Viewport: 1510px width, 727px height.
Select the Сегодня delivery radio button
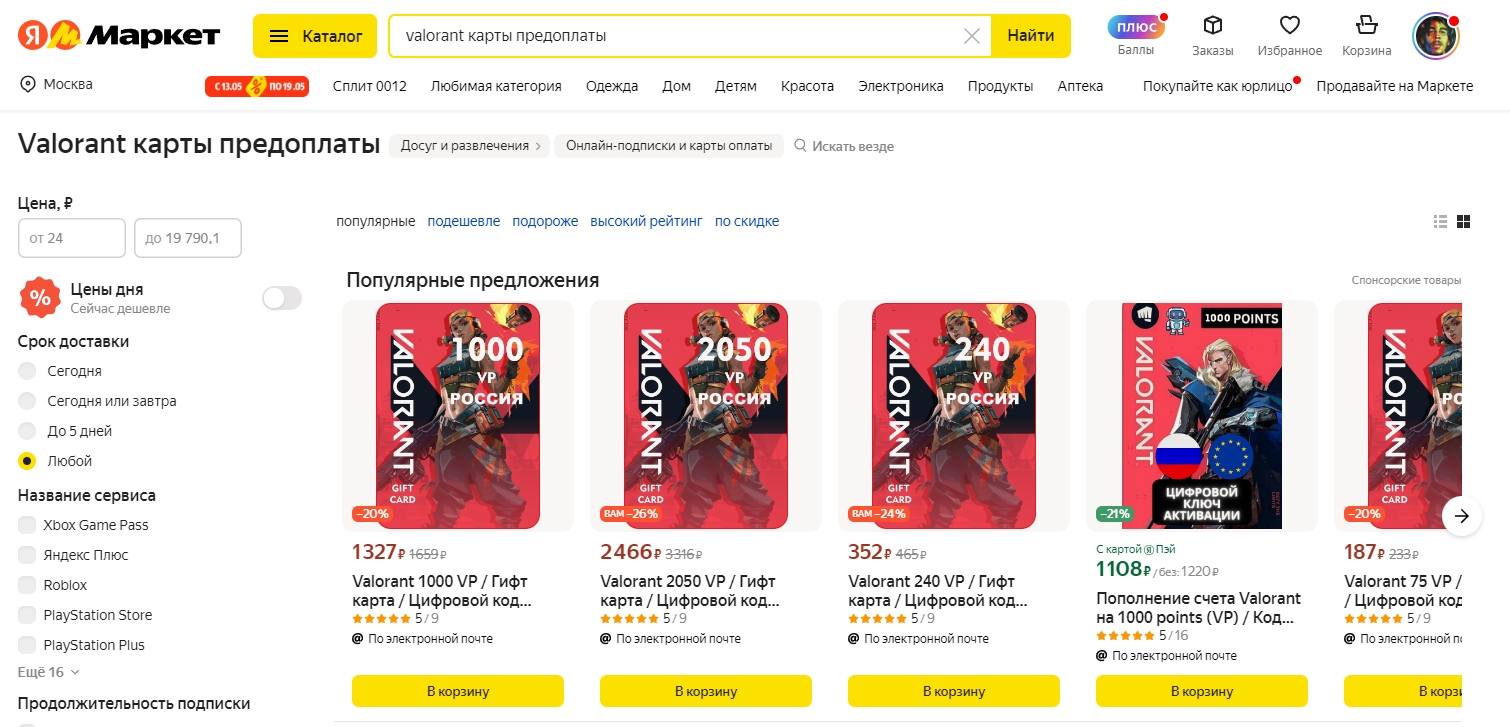click(x=27, y=371)
